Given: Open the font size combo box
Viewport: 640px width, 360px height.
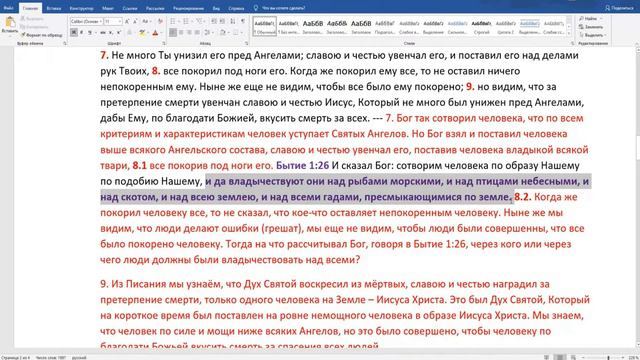Looking at the screenshot, I should click(113, 21).
